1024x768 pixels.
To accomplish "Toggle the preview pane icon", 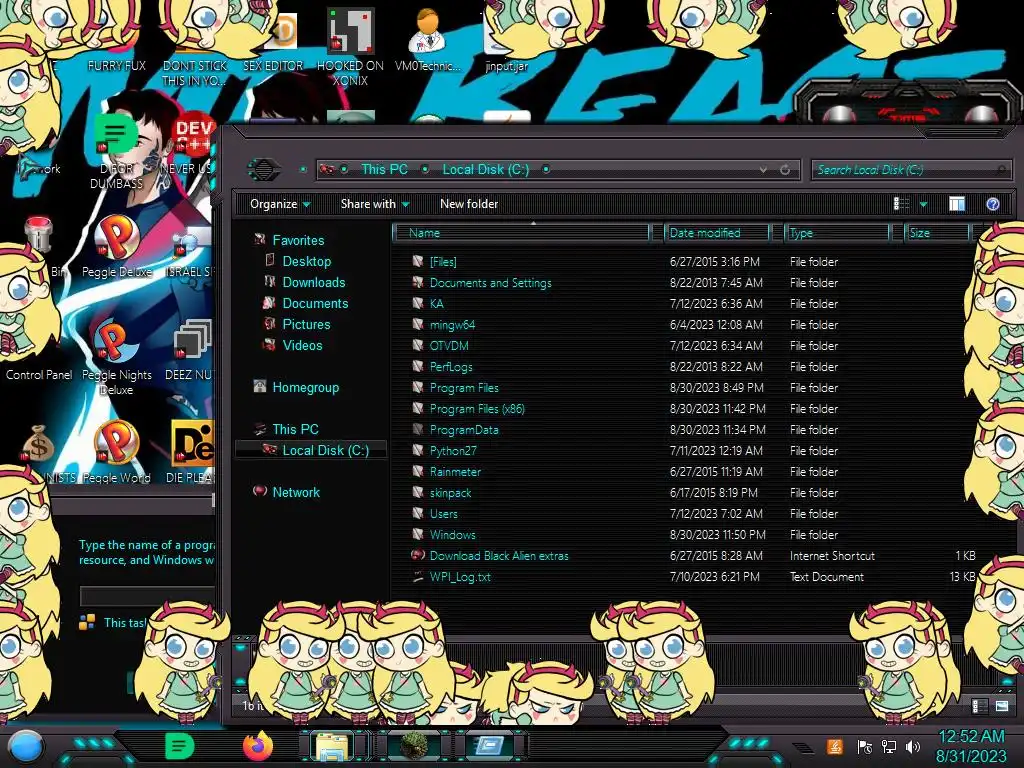I will pyautogui.click(x=957, y=204).
